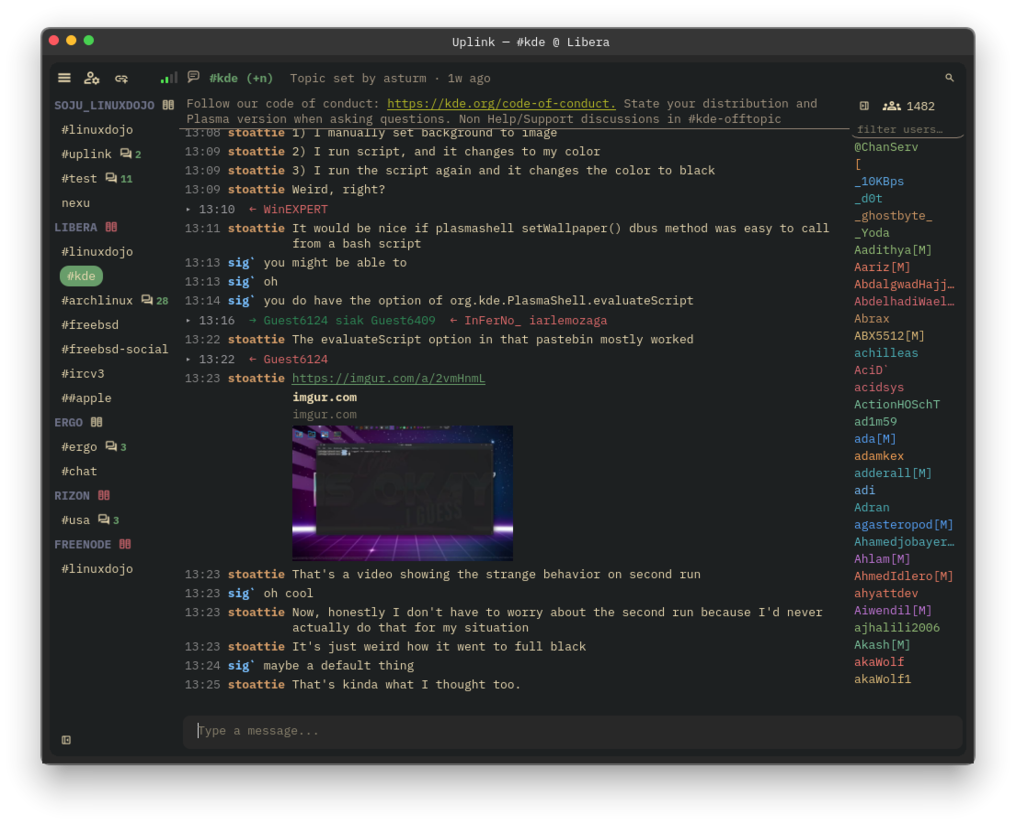Click the filter users field
The width and height of the screenshot is (1016, 824).
pyautogui.click(x=906, y=129)
